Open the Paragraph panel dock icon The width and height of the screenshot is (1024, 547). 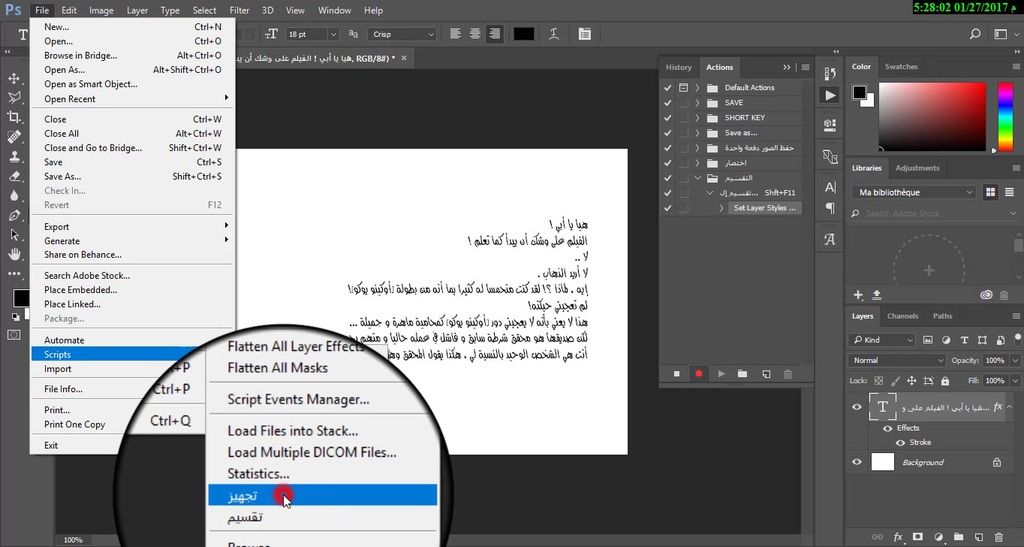pyautogui.click(x=830, y=208)
